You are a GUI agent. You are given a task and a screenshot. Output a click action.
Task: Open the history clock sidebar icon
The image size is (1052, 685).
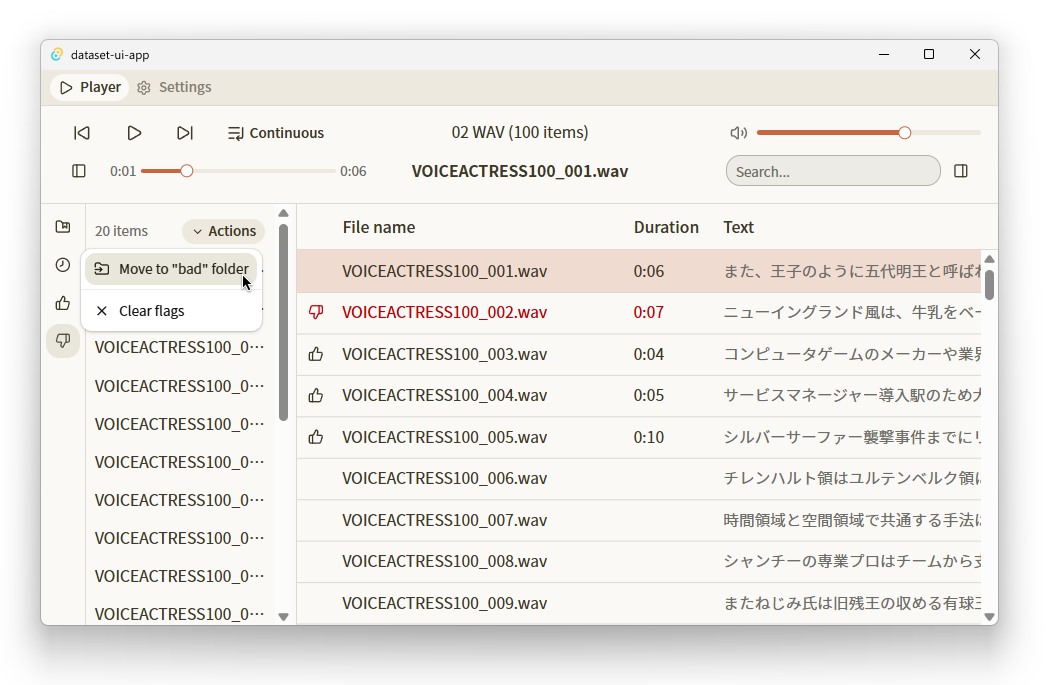point(63,265)
